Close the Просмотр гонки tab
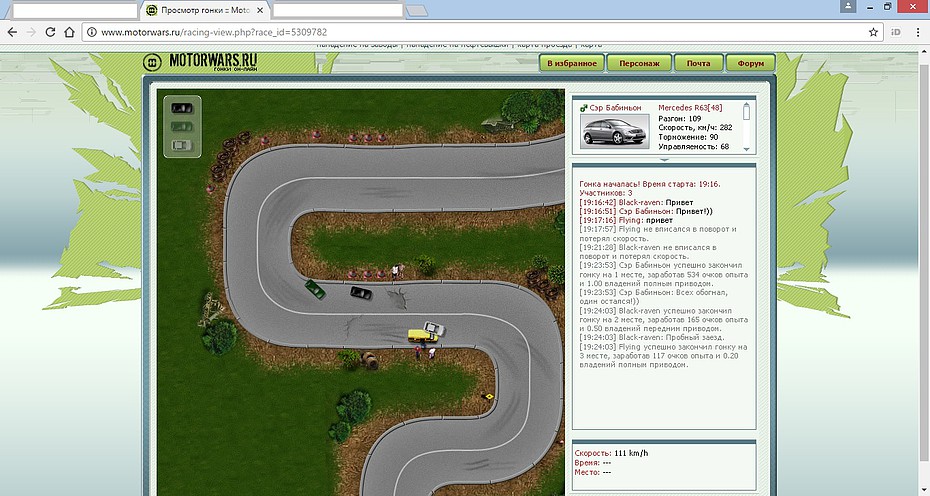Screen dimensions: 930x496 (260, 10)
